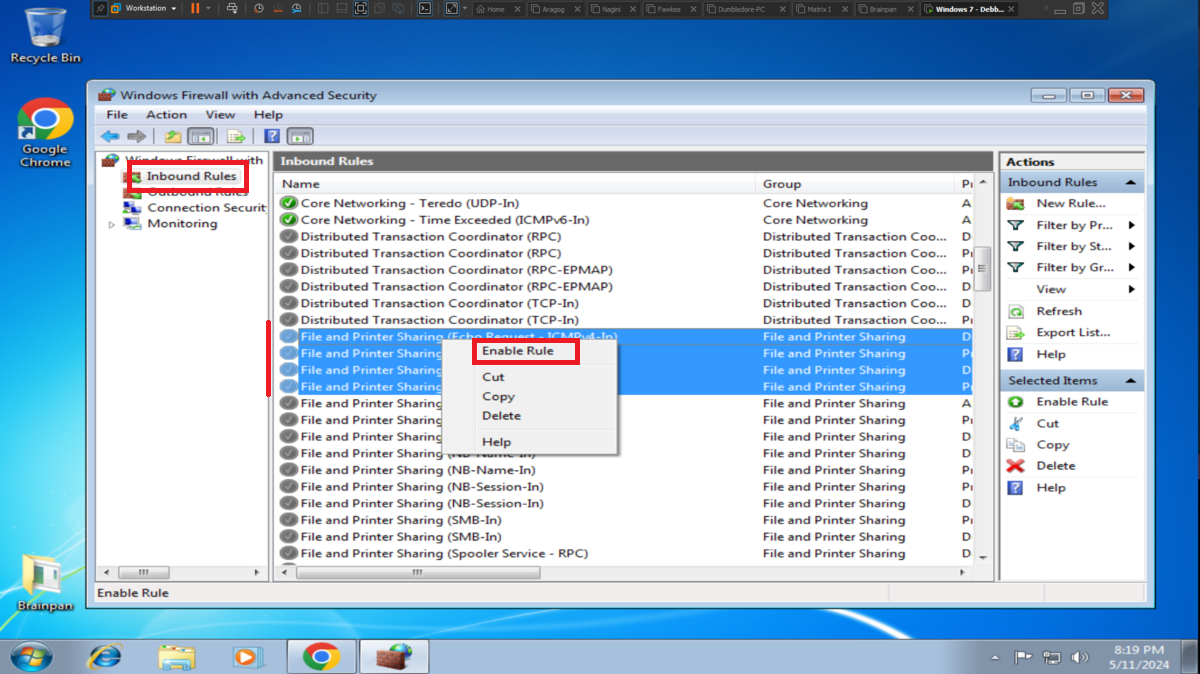Open Filter by Profile submenu in Actions
The width and height of the screenshot is (1200, 674).
(1070, 225)
